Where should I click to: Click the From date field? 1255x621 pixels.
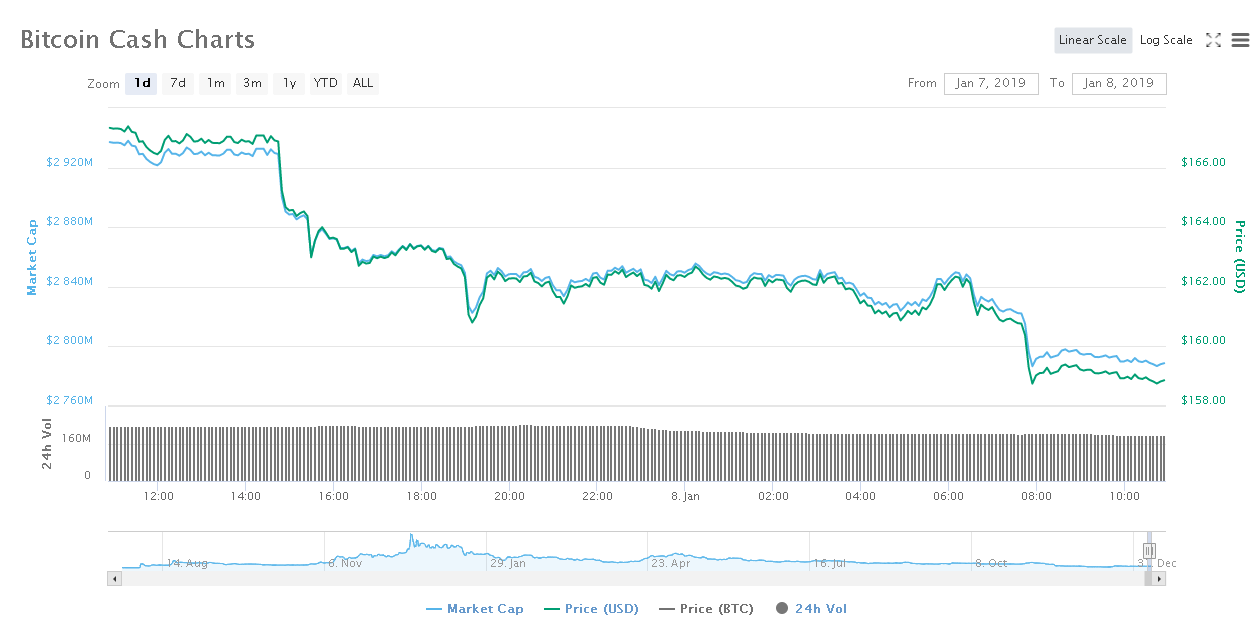[990, 83]
